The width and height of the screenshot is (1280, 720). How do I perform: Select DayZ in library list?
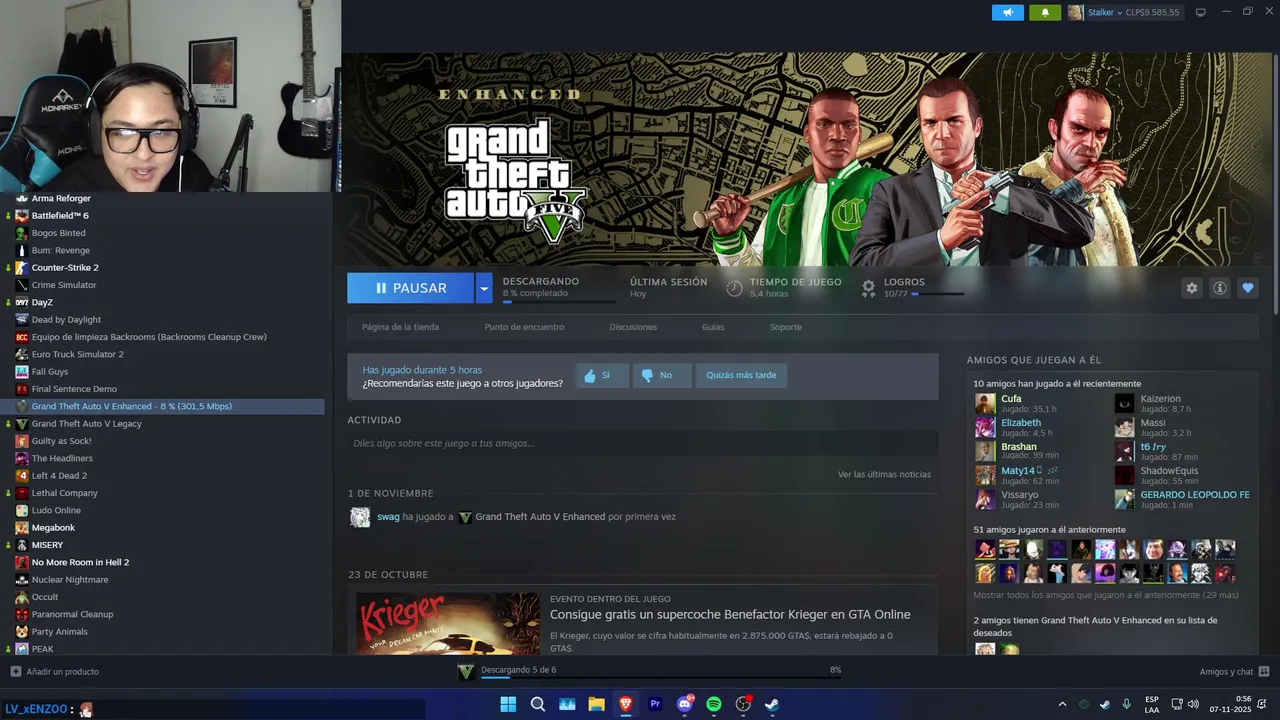click(x=42, y=303)
